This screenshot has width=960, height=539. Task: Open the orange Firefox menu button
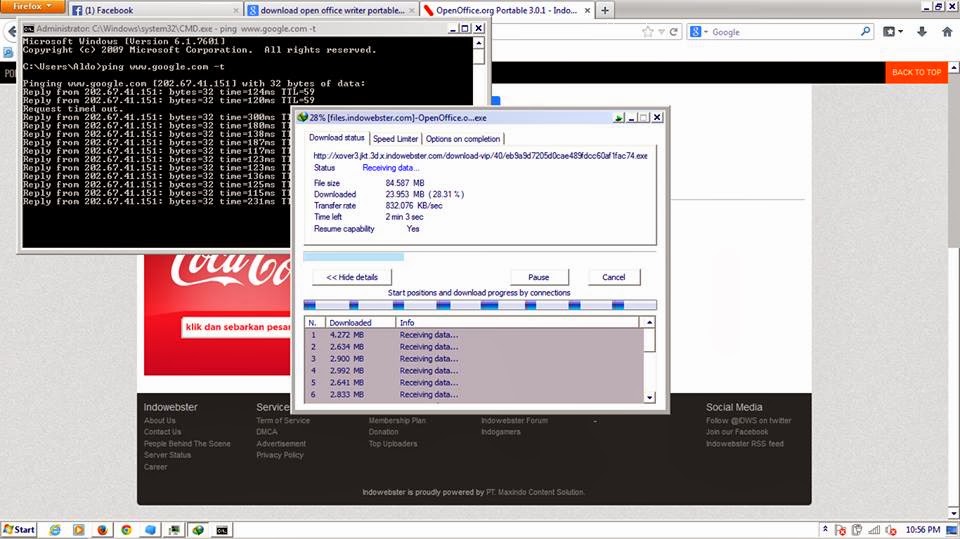coord(32,6)
